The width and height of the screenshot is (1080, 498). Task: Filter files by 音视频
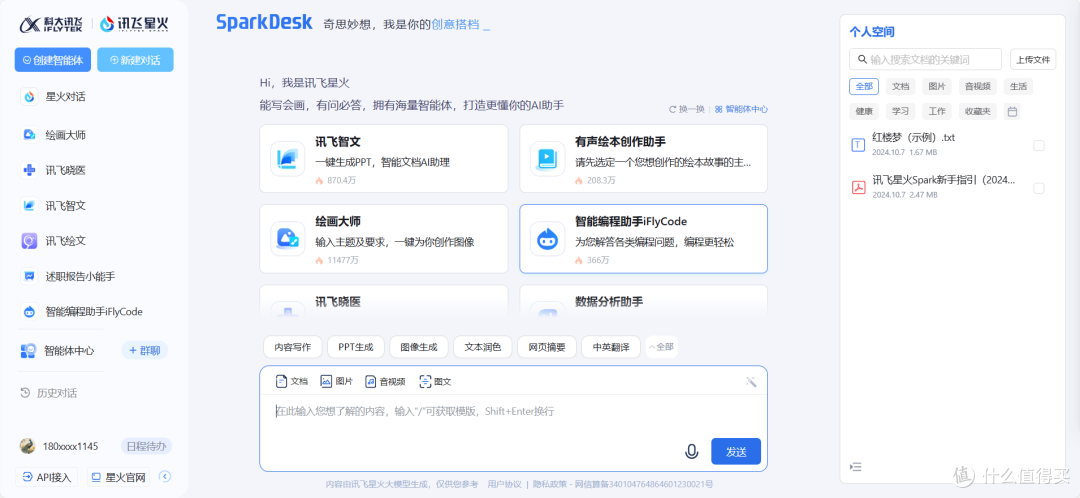click(x=977, y=86)
